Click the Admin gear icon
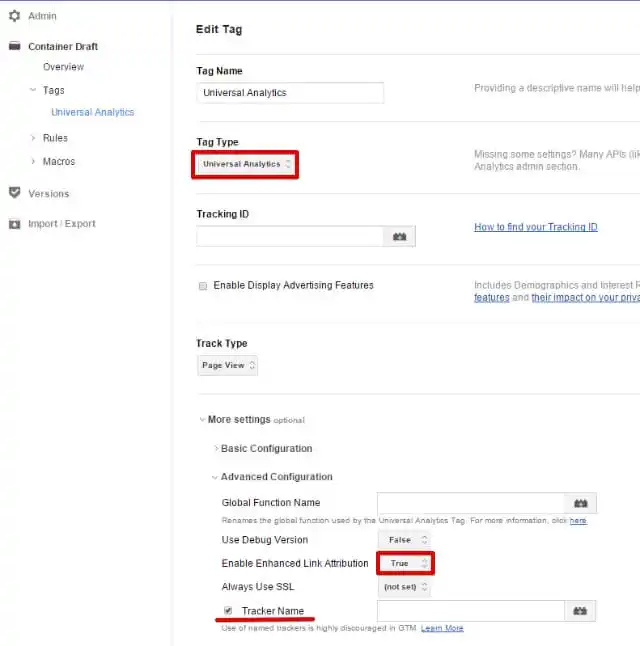The height and width of the screenshot is (646, 640). click(14, 16)
